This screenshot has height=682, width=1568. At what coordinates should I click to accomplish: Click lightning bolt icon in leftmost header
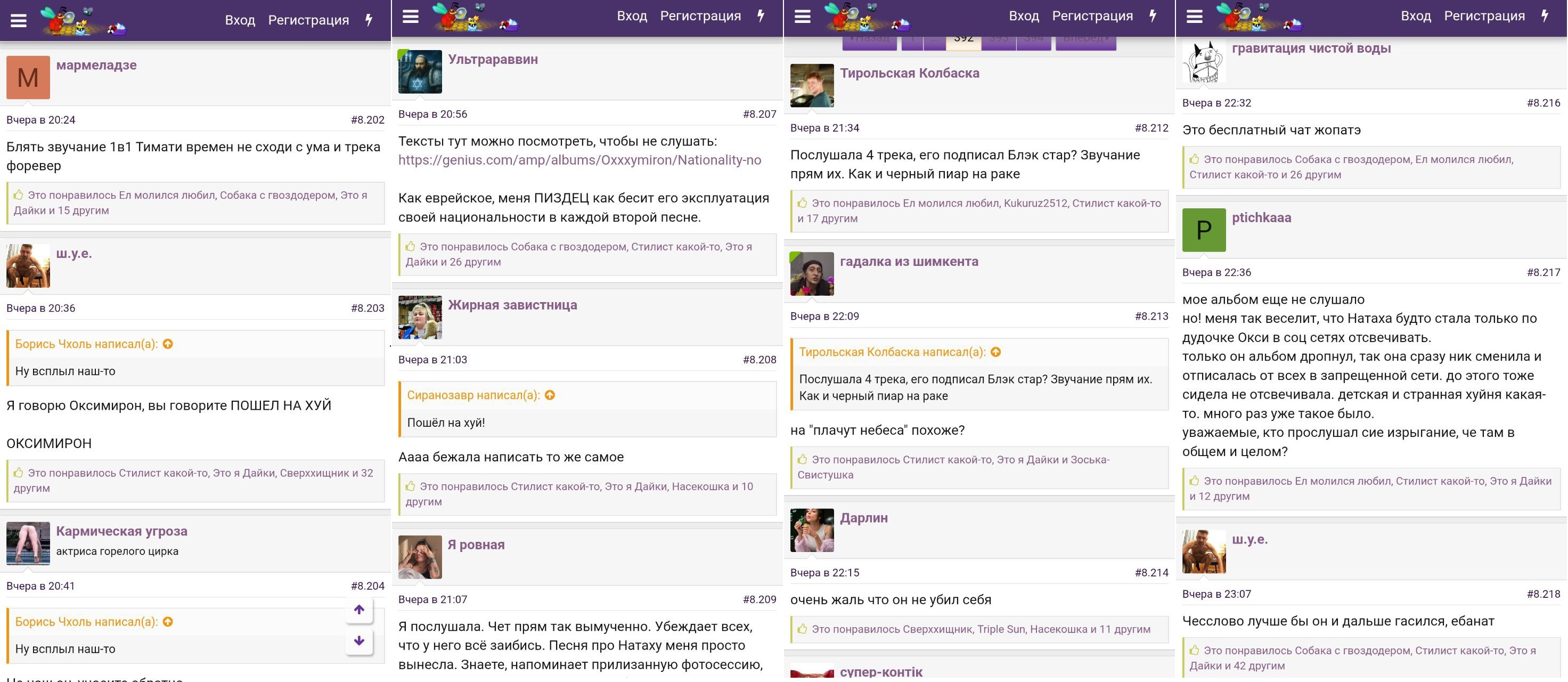tap(369, 20)
